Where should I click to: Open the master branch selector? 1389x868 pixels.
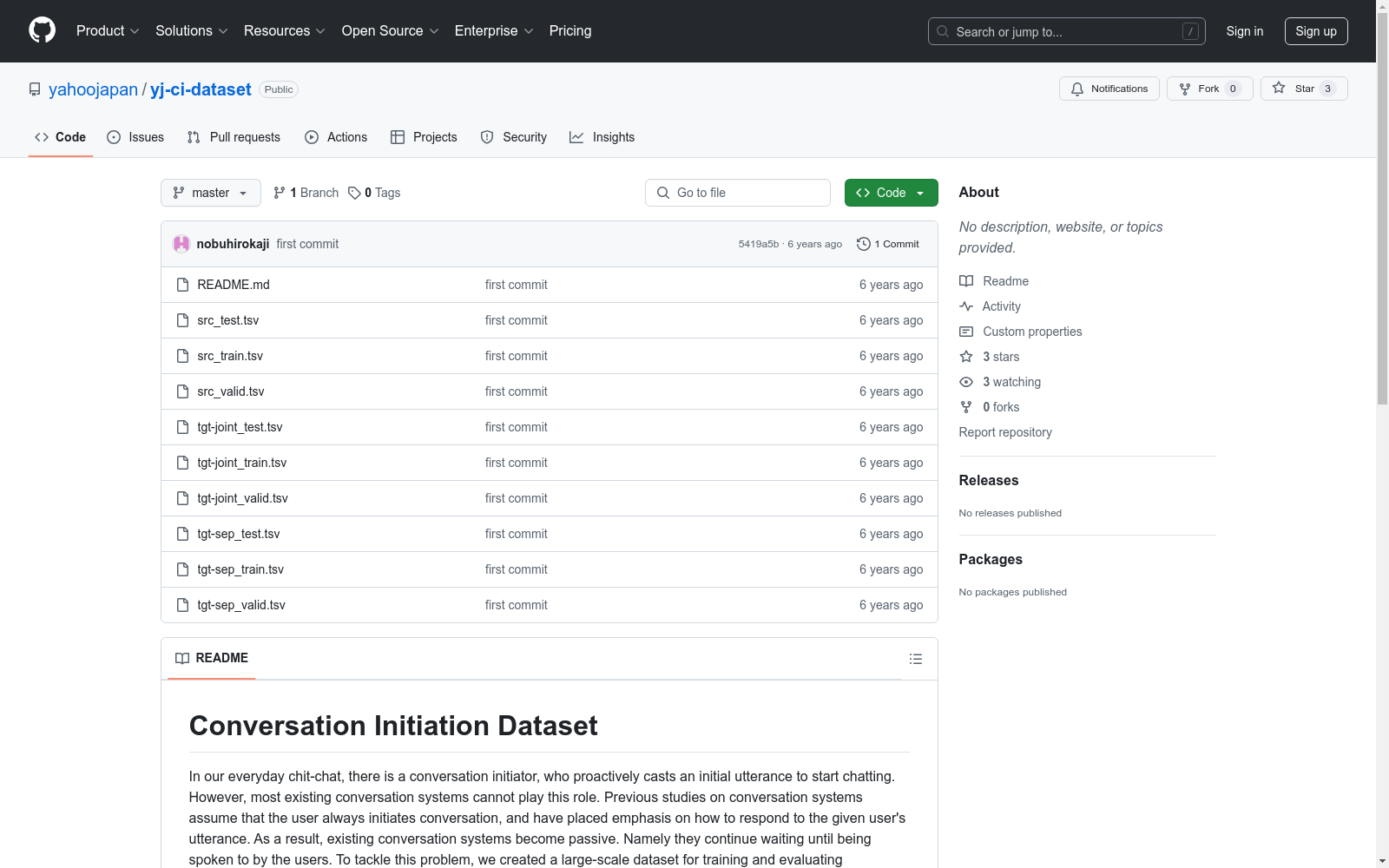pyautogui.click(x=211, y=193)
